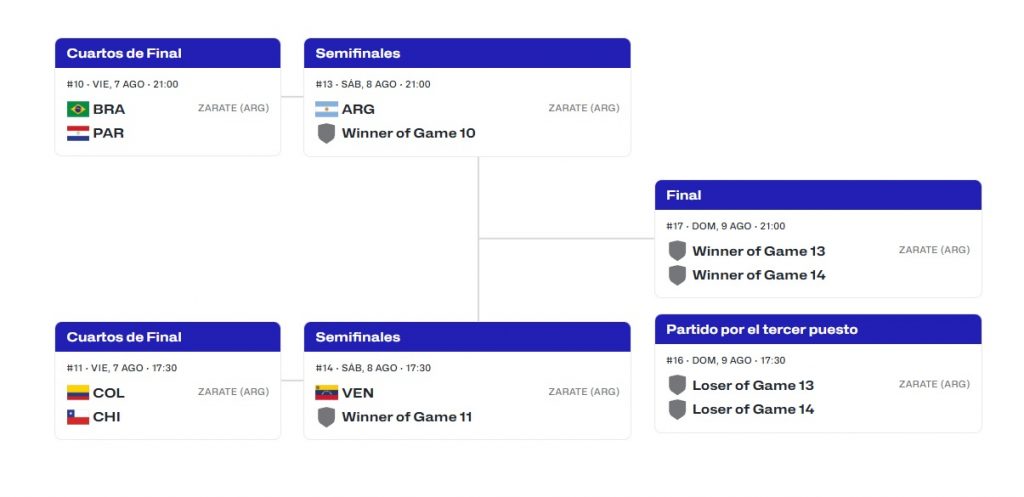Click ZARATE (ARG) venue in the Final card

click(934, 249)
